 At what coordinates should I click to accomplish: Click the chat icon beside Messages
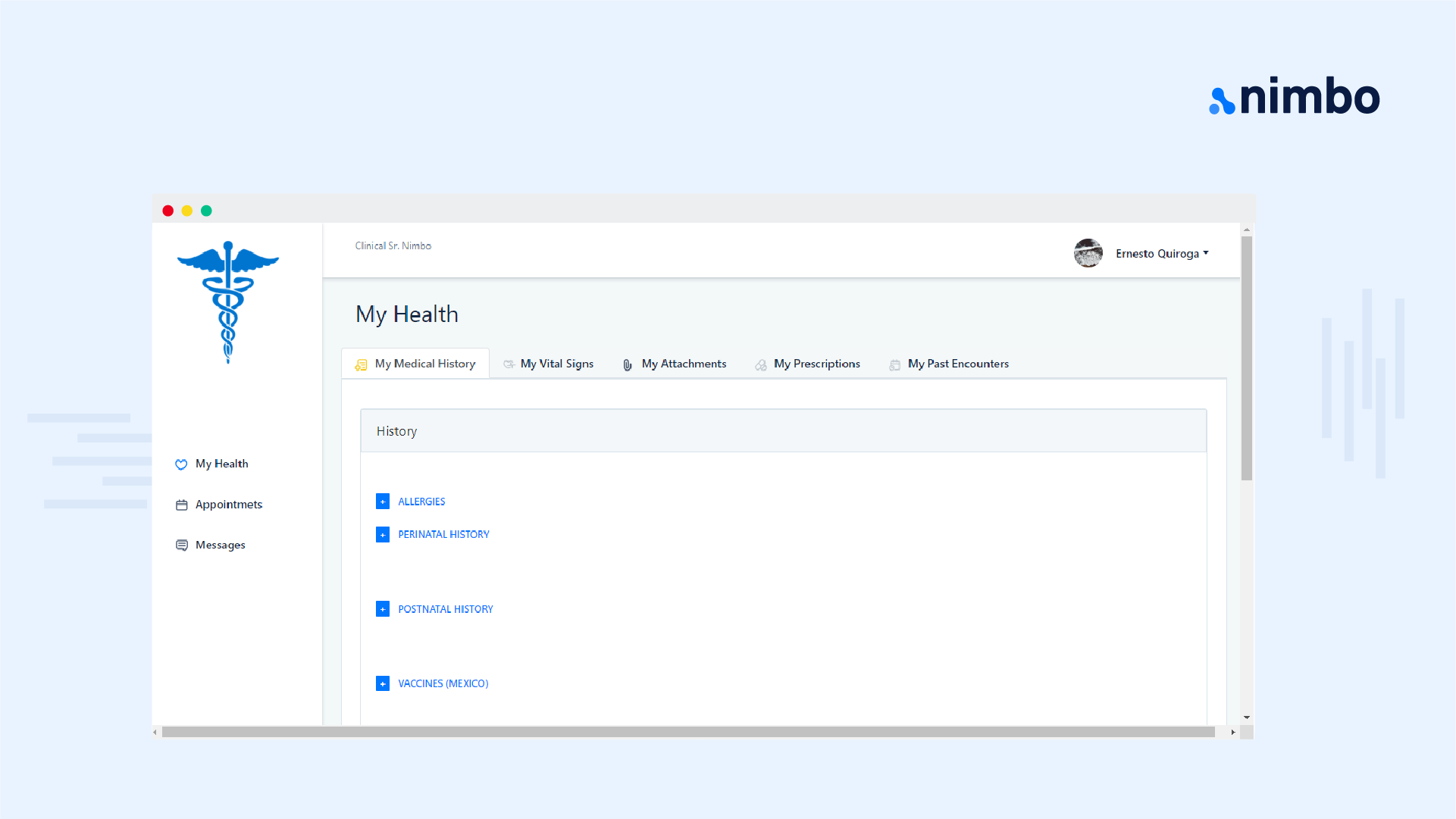pyautogui.click(x=181, y=545)
